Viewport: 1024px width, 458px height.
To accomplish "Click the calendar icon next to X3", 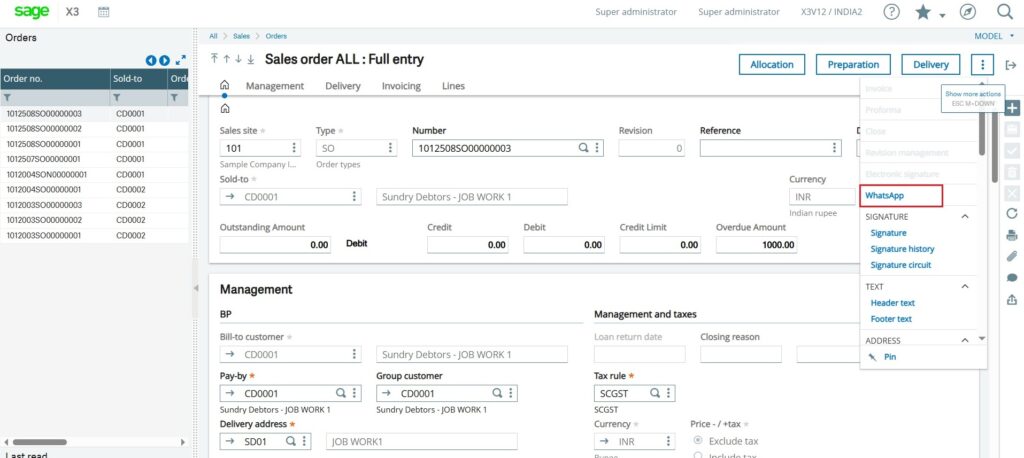I will click(x=104, y=12).
